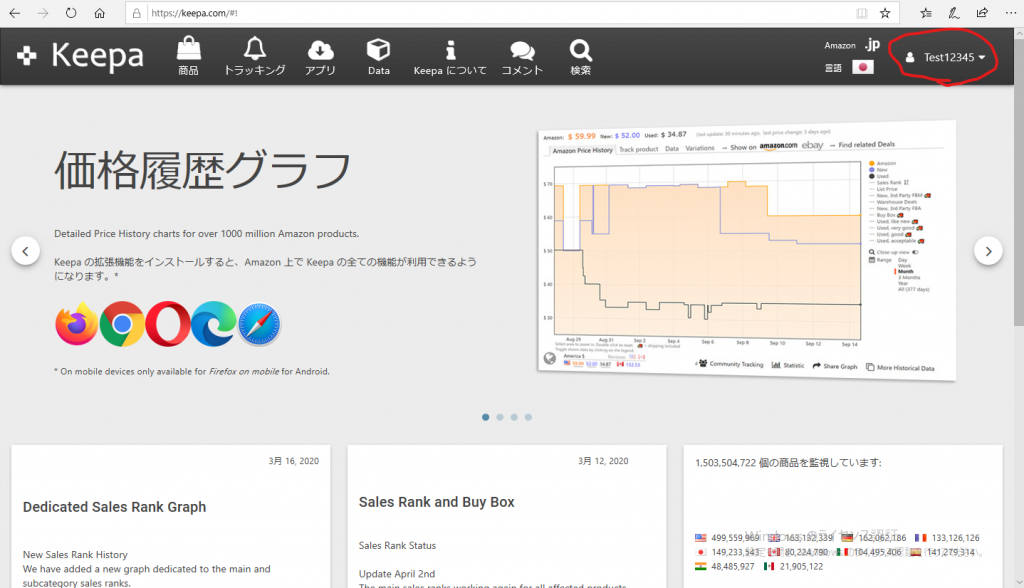
Task: Click the Keepa logo in header
Action: (x=82, y=56)
